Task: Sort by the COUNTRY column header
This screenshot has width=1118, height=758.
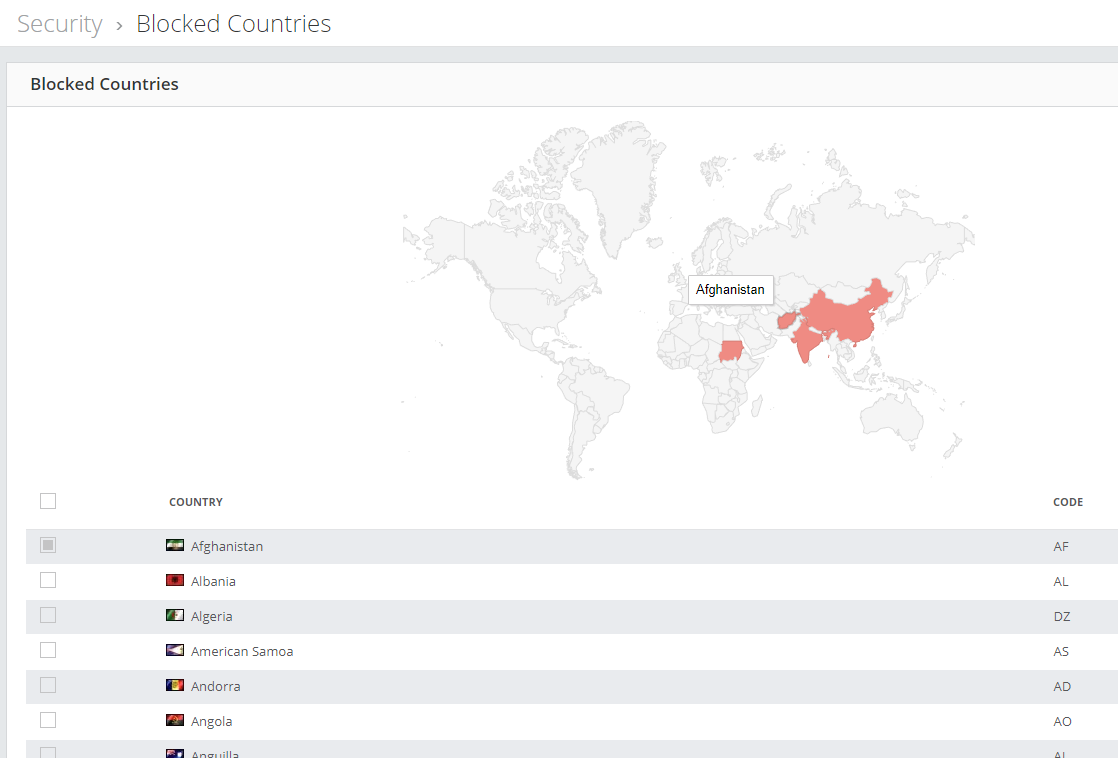Action: point(196,502)
